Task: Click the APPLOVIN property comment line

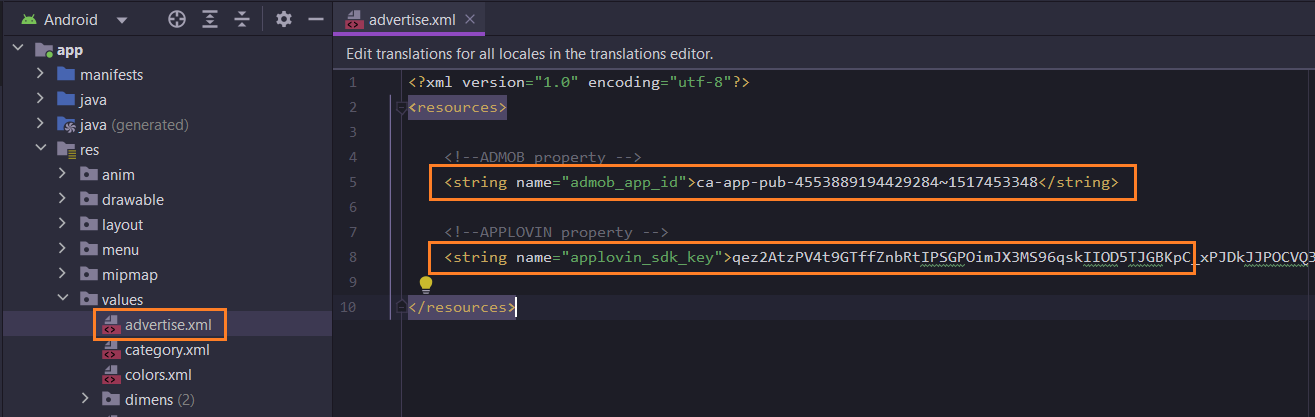Action: click(x=556, y=232)
